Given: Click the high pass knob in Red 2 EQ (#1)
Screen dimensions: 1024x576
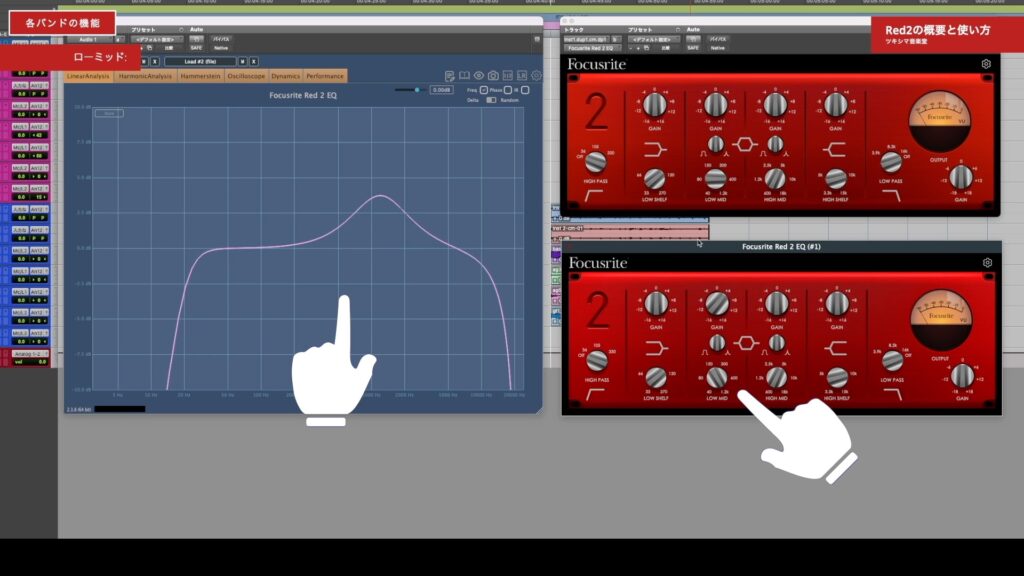Looking at the screenshot, I should click(597, 360).
